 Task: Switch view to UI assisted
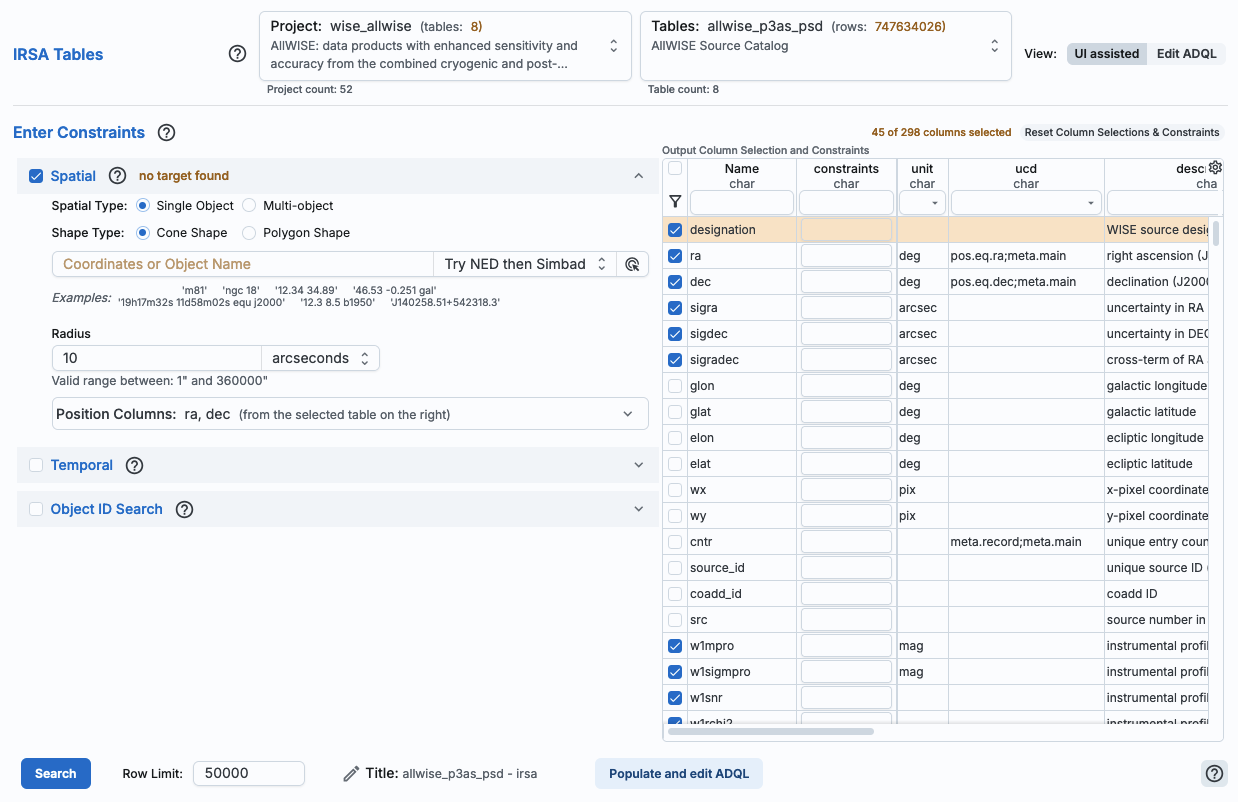pos(1107,54)
